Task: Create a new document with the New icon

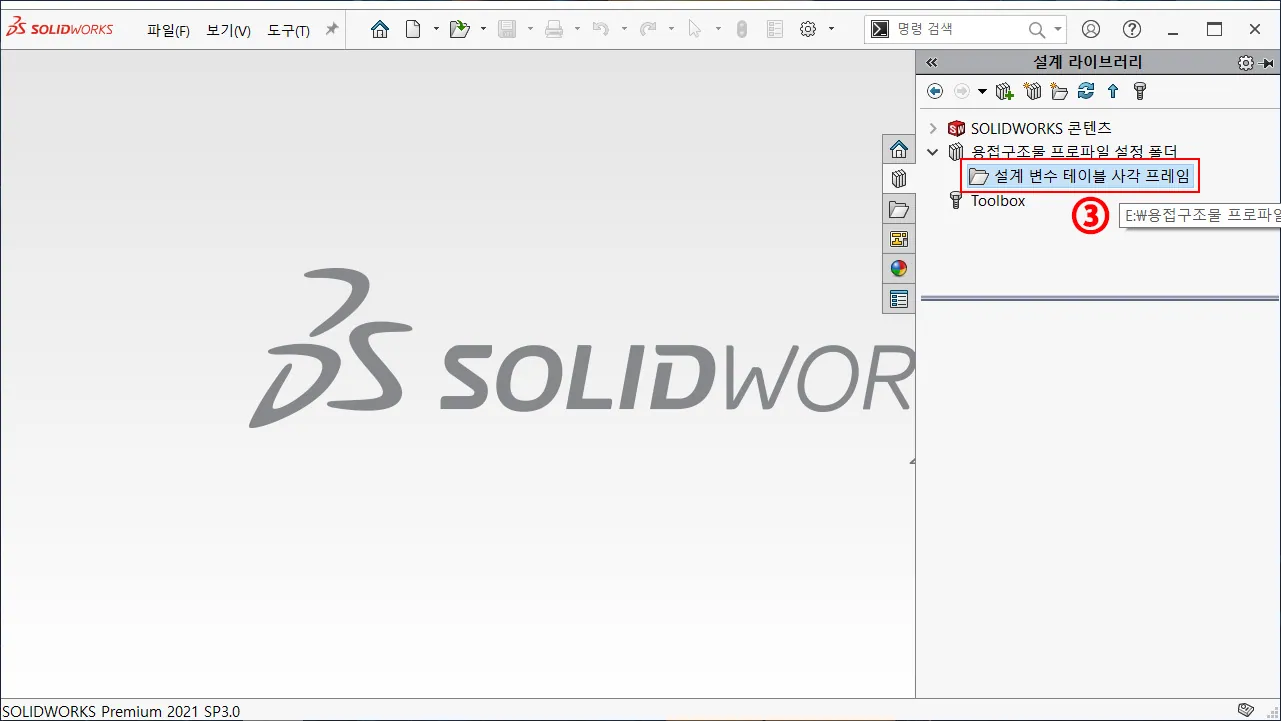Action: coord(413,29)
